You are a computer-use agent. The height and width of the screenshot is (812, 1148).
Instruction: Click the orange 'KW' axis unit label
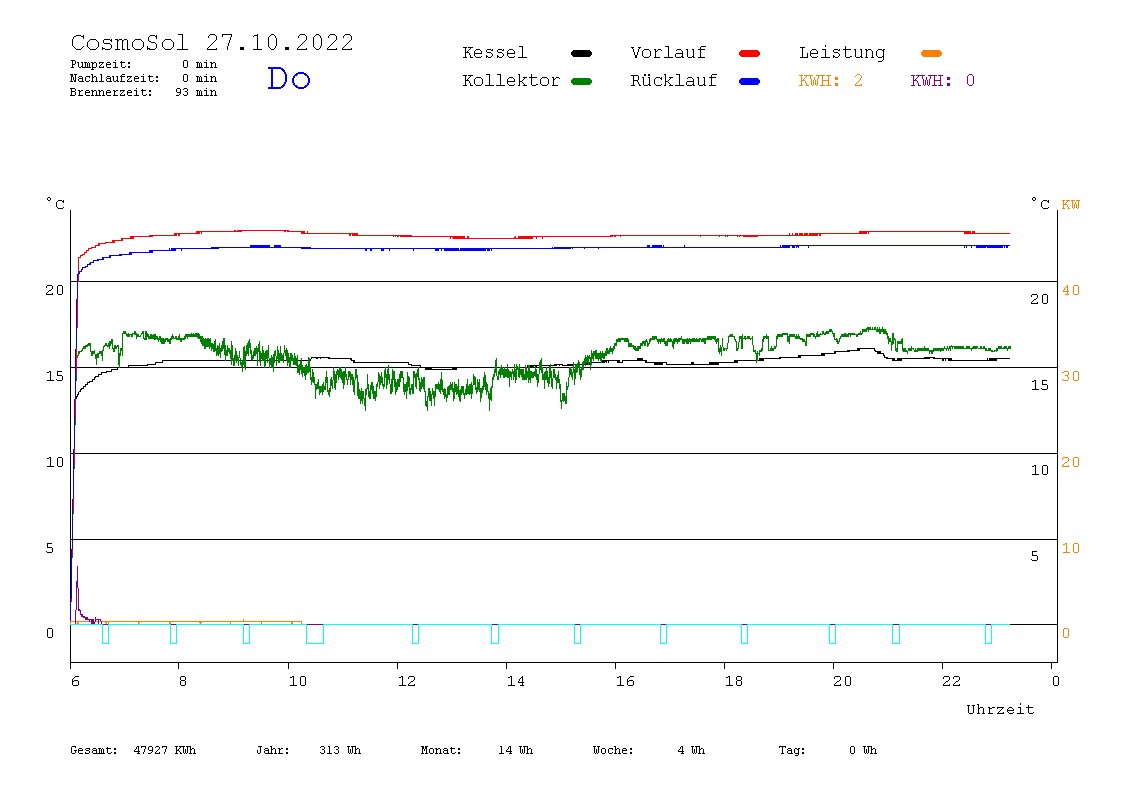tap(1070, 204)
